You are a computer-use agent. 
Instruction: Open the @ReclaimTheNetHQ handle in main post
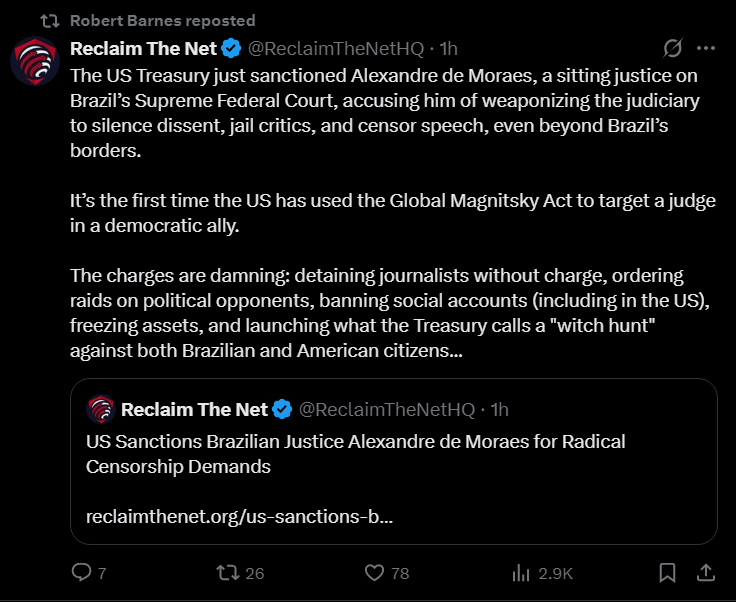(336, 48)
